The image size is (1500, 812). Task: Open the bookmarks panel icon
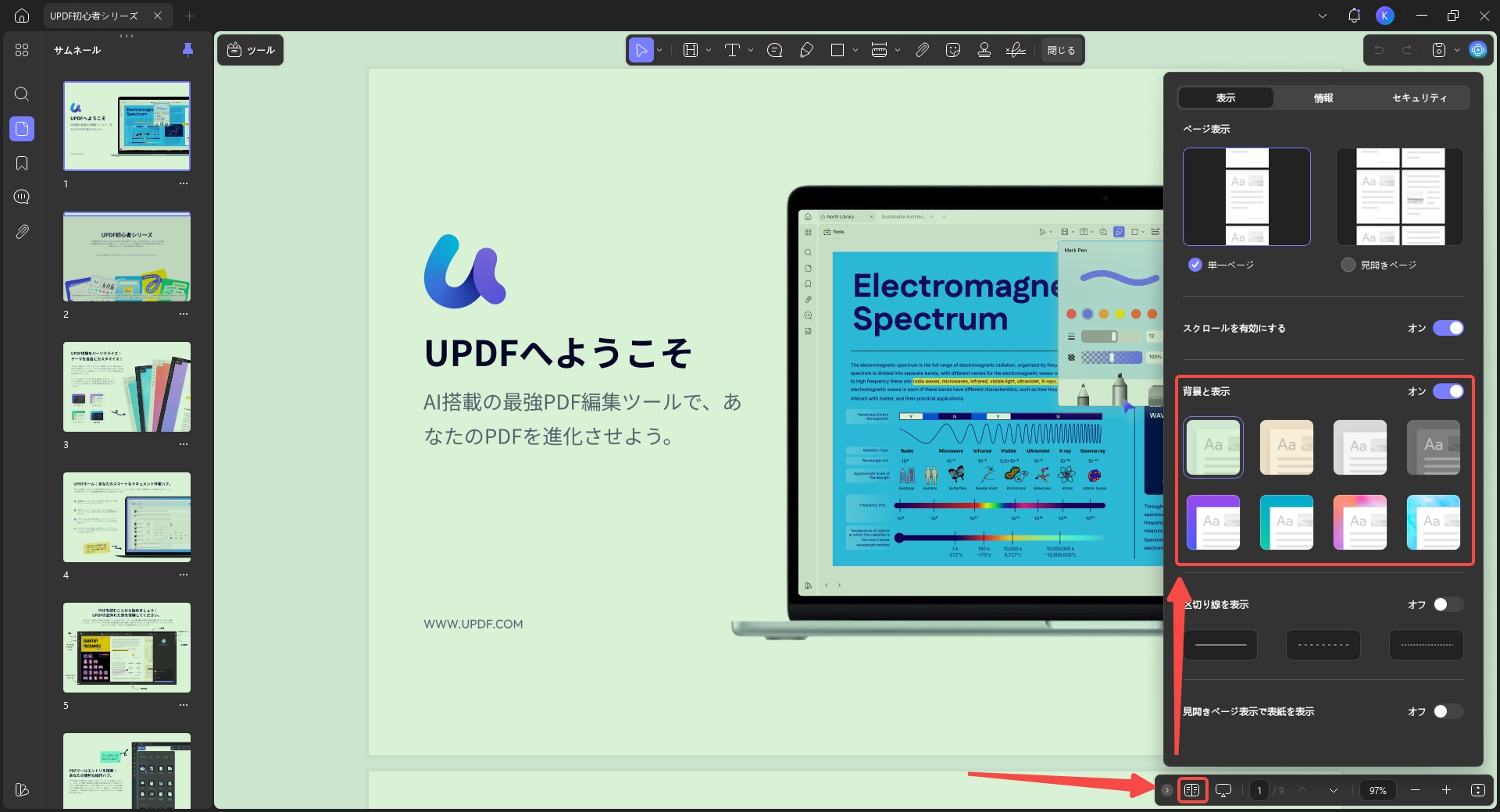(x=22, y=163)
